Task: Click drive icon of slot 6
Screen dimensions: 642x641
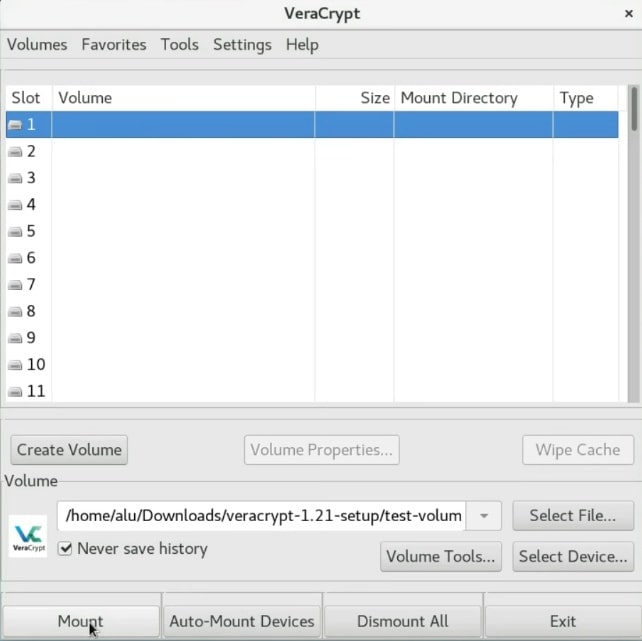Action: click(15, 258)
